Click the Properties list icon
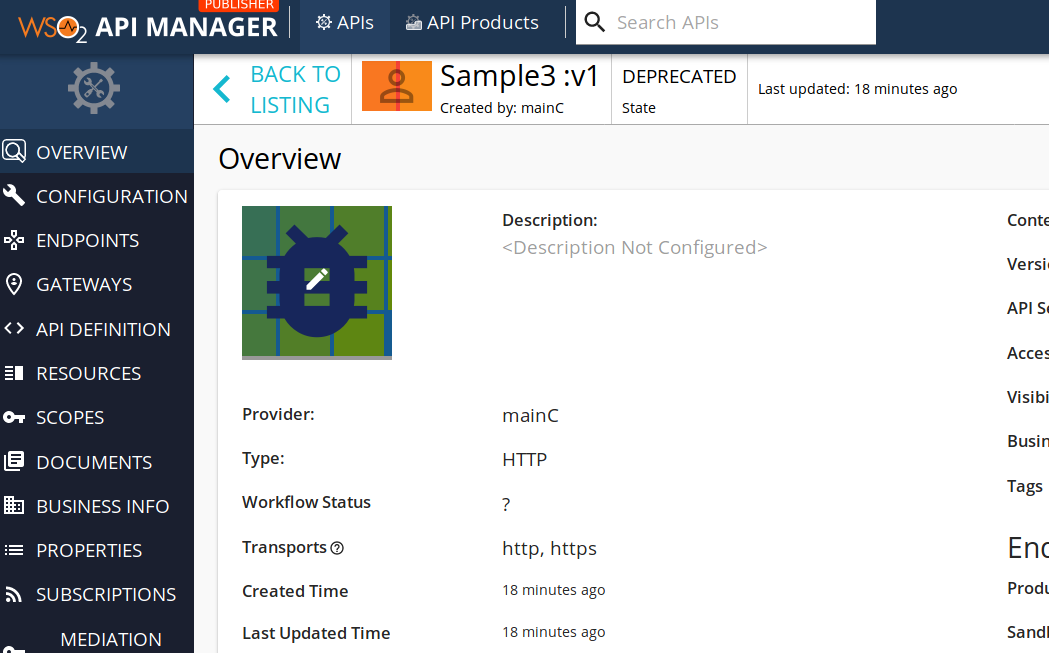Image resolution: width=1049 pixels, height=653 pixels. (15, 549)
